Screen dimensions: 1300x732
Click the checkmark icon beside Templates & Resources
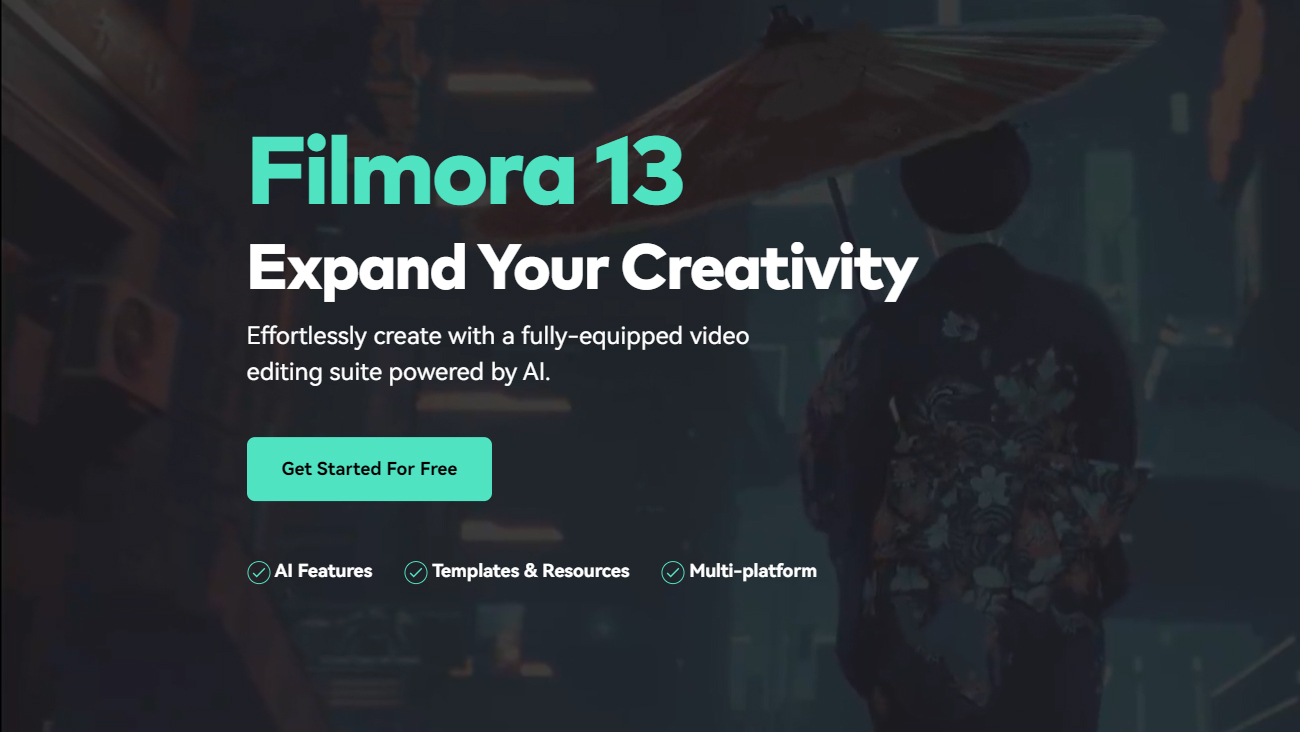[416, 573]
